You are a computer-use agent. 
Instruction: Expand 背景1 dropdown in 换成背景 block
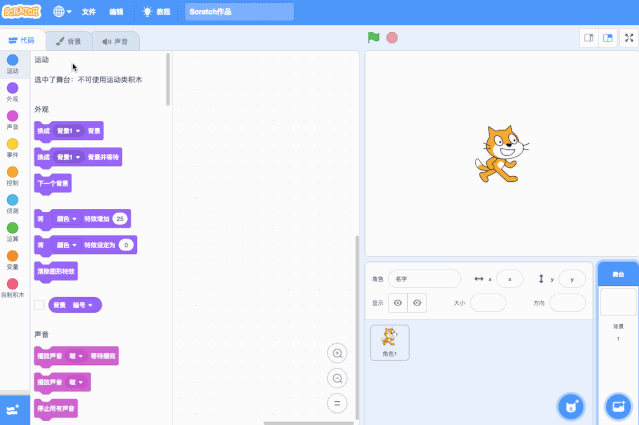(69, 130)
